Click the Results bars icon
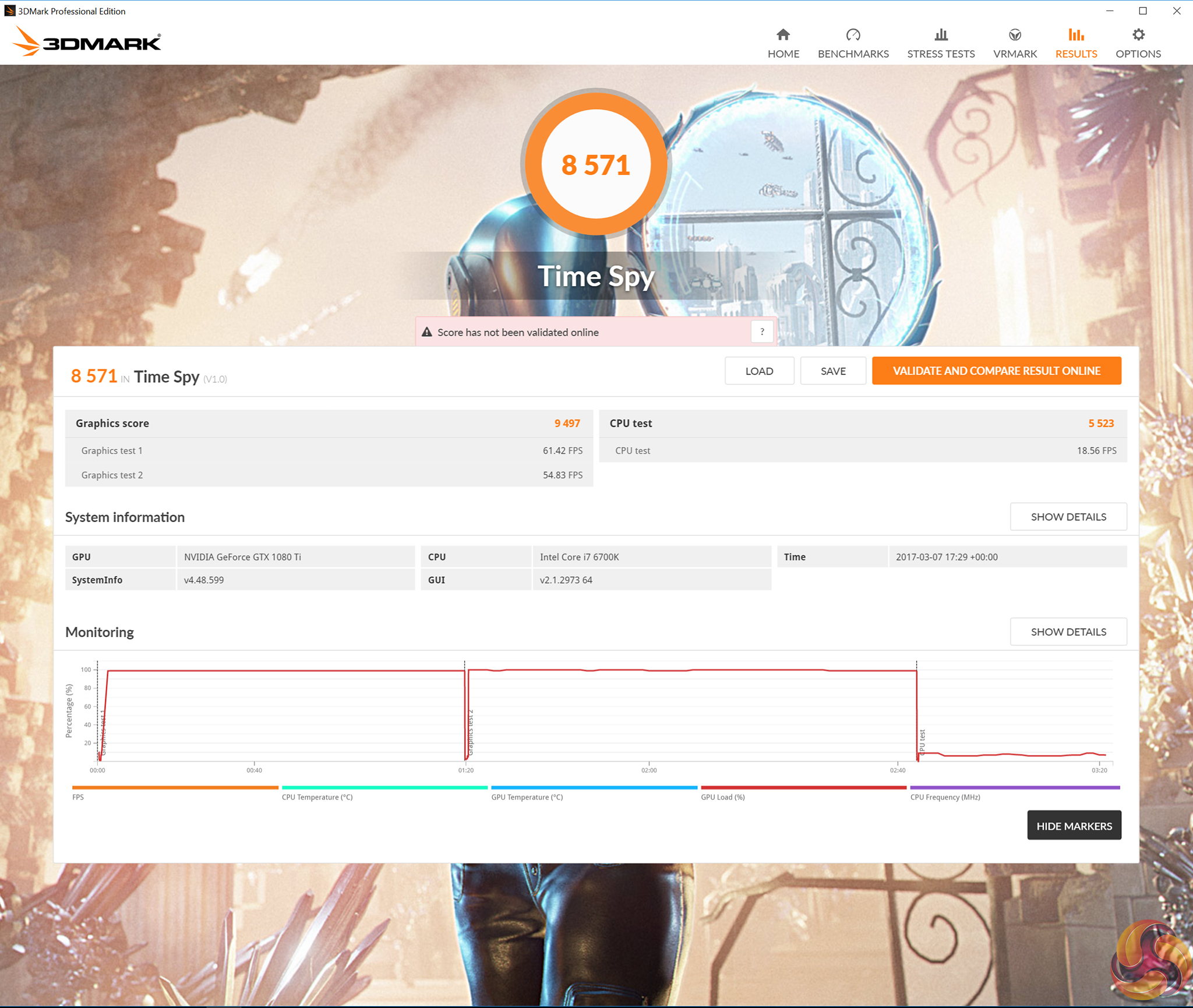This screenshot has height=1008, width=1193. [x=1076, y=35]
